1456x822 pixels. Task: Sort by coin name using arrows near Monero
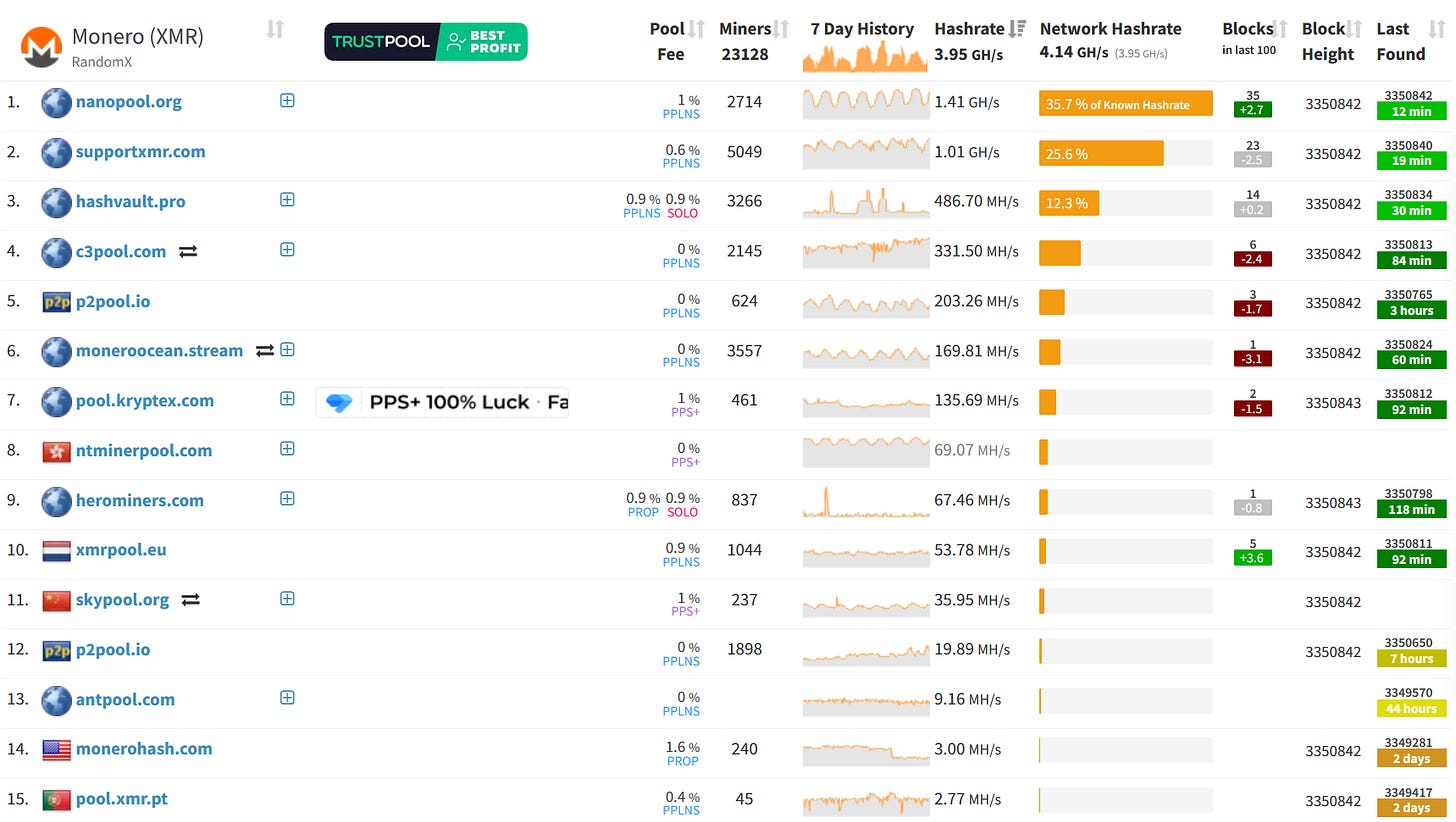pyautogui.click(x=275, y=29)
